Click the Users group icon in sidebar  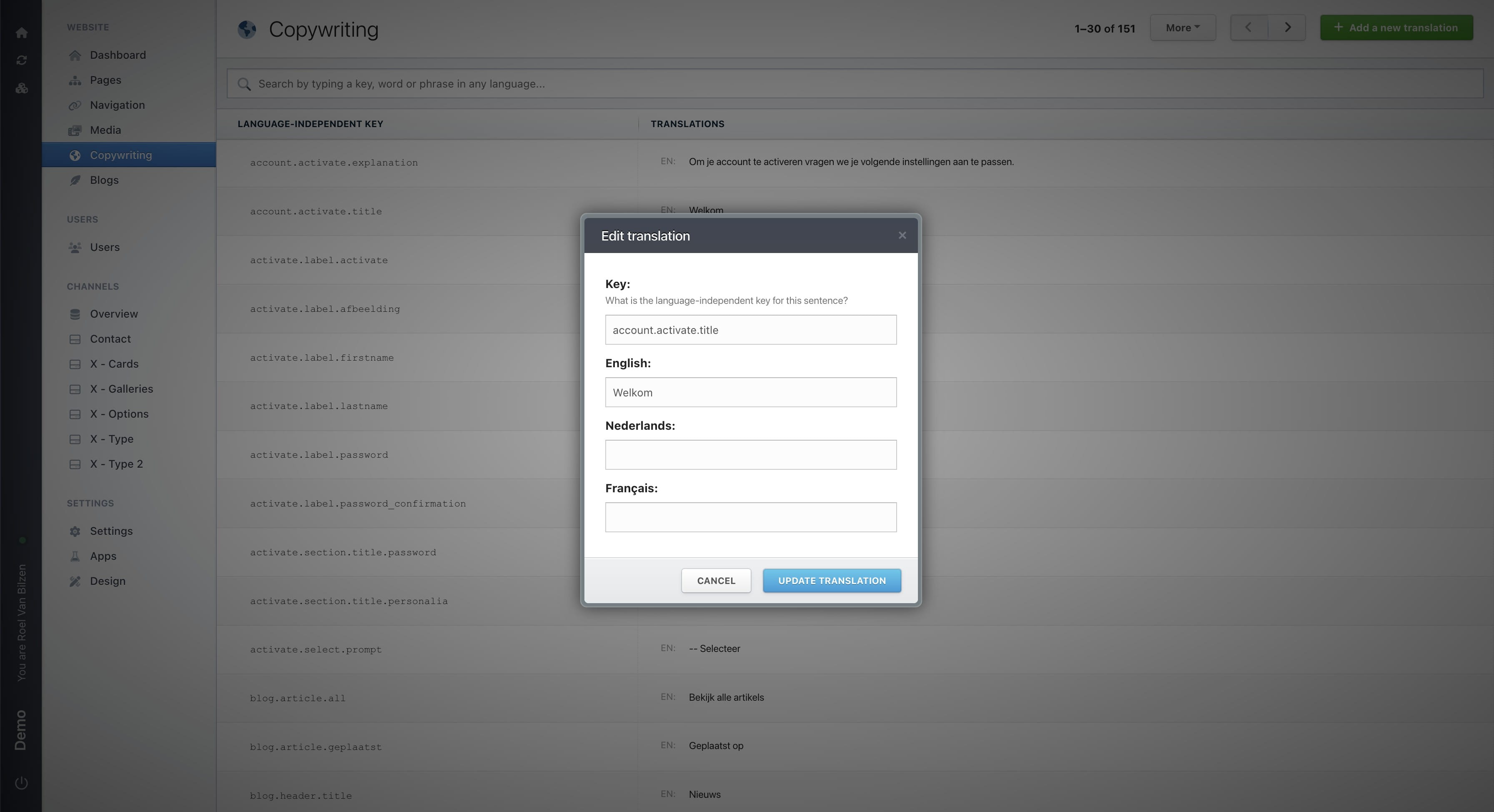pos(75,247)
